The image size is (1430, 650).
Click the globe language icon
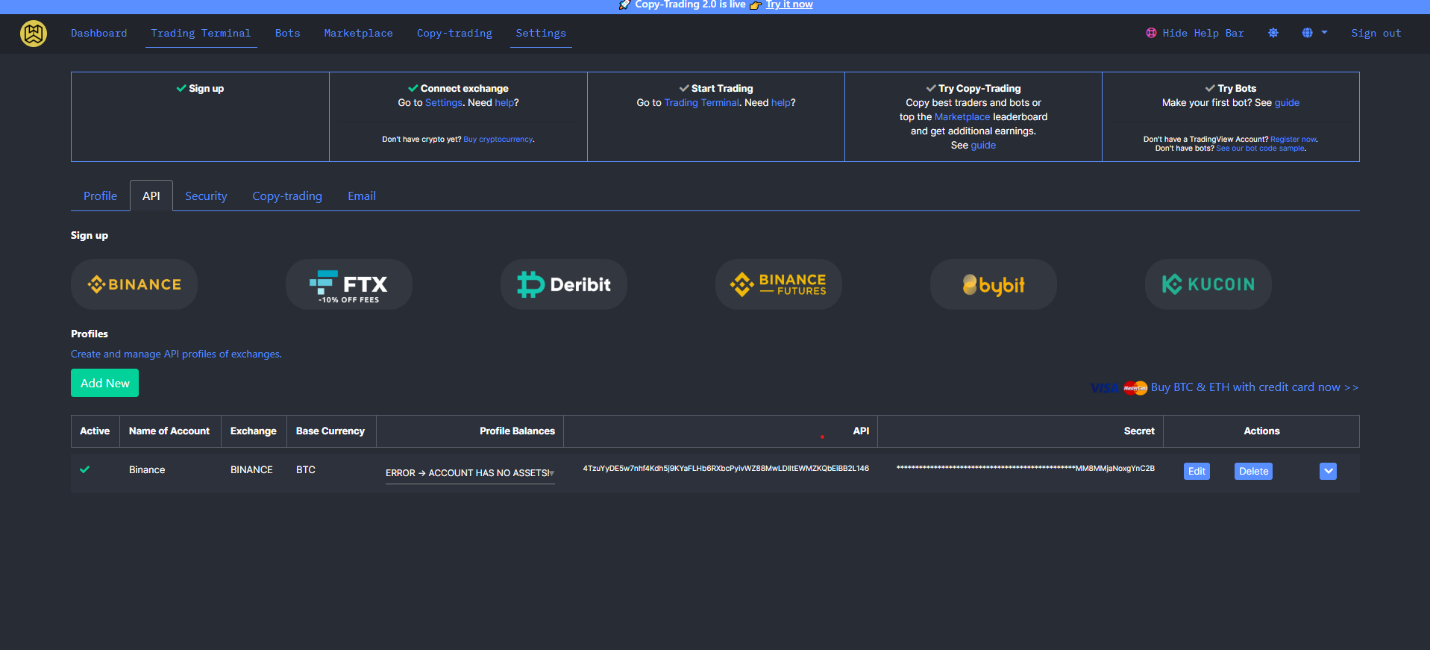click(1307, 33)
